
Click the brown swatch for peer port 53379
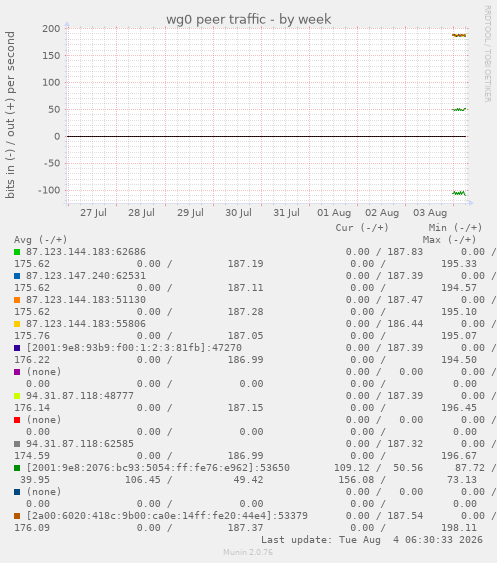17,516
